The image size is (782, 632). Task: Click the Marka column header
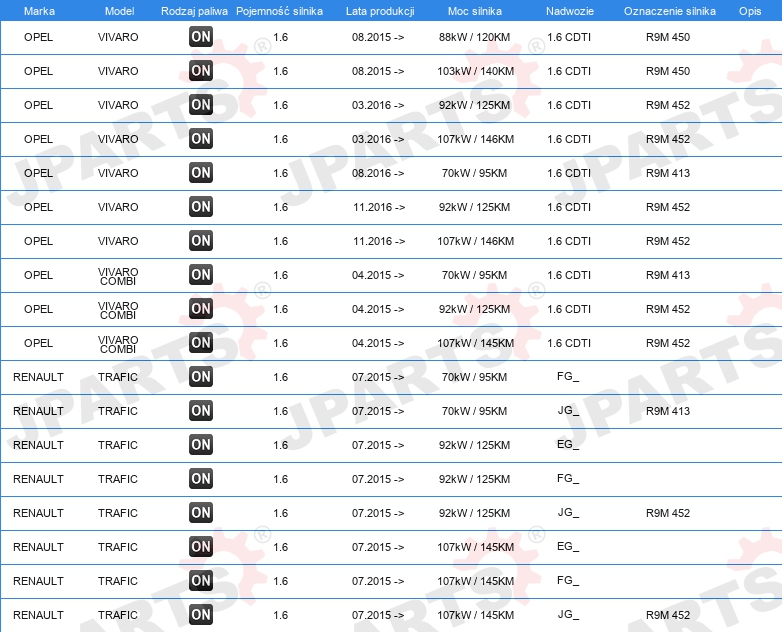tap(39, 11)
